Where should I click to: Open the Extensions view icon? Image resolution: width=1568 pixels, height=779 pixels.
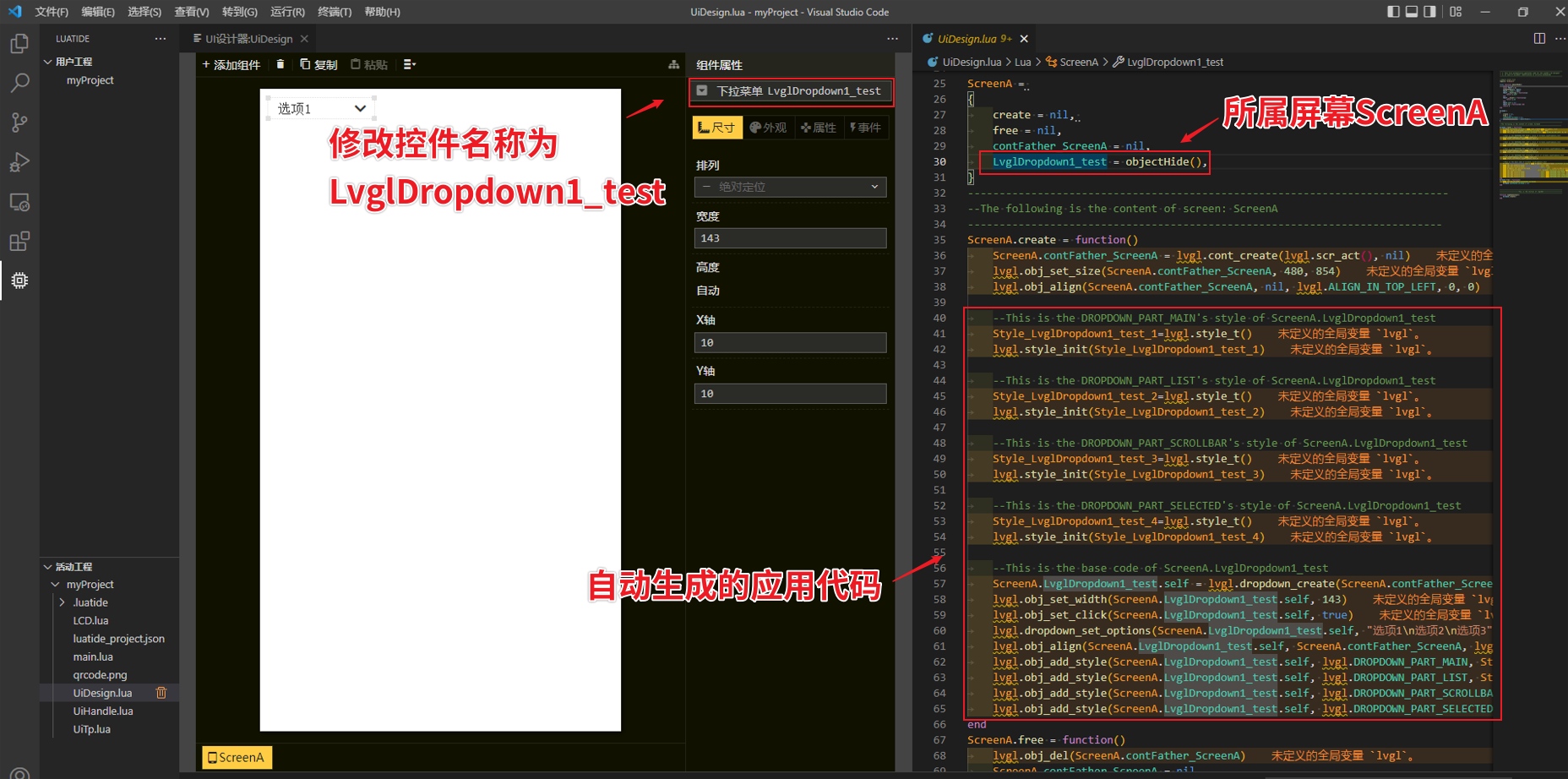click(x=19, y=242)
